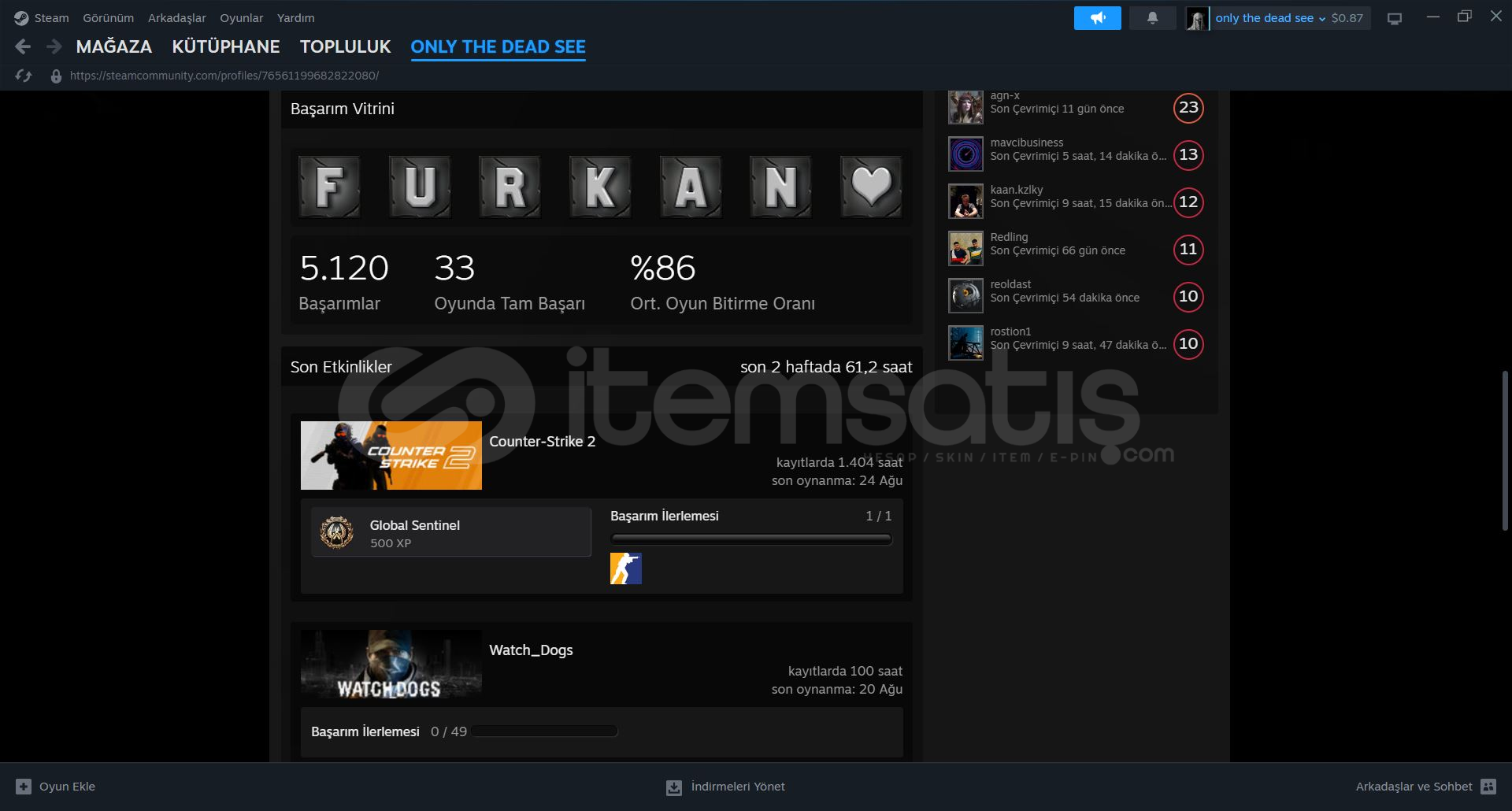Click the Watch_Dogs game banner
Screen dimensions: 1512x811
(x=391, y=664)
